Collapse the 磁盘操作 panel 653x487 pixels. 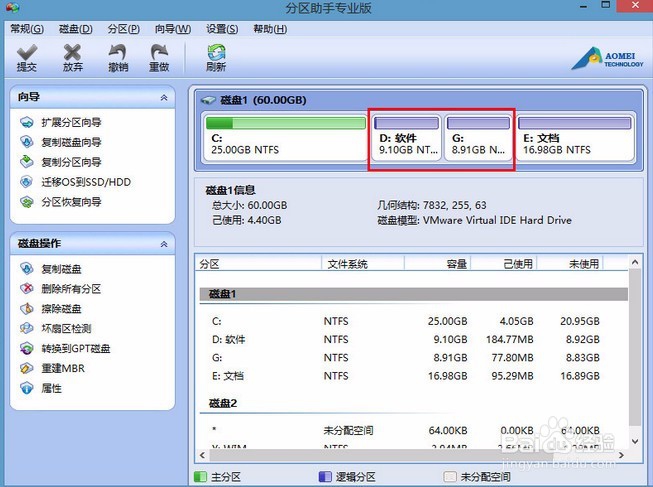coord(164,244)
